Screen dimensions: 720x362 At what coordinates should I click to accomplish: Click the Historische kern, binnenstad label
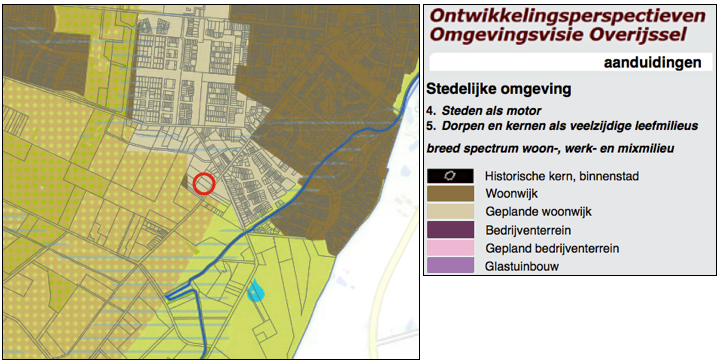pyautogui.click(x=562, y=176)
